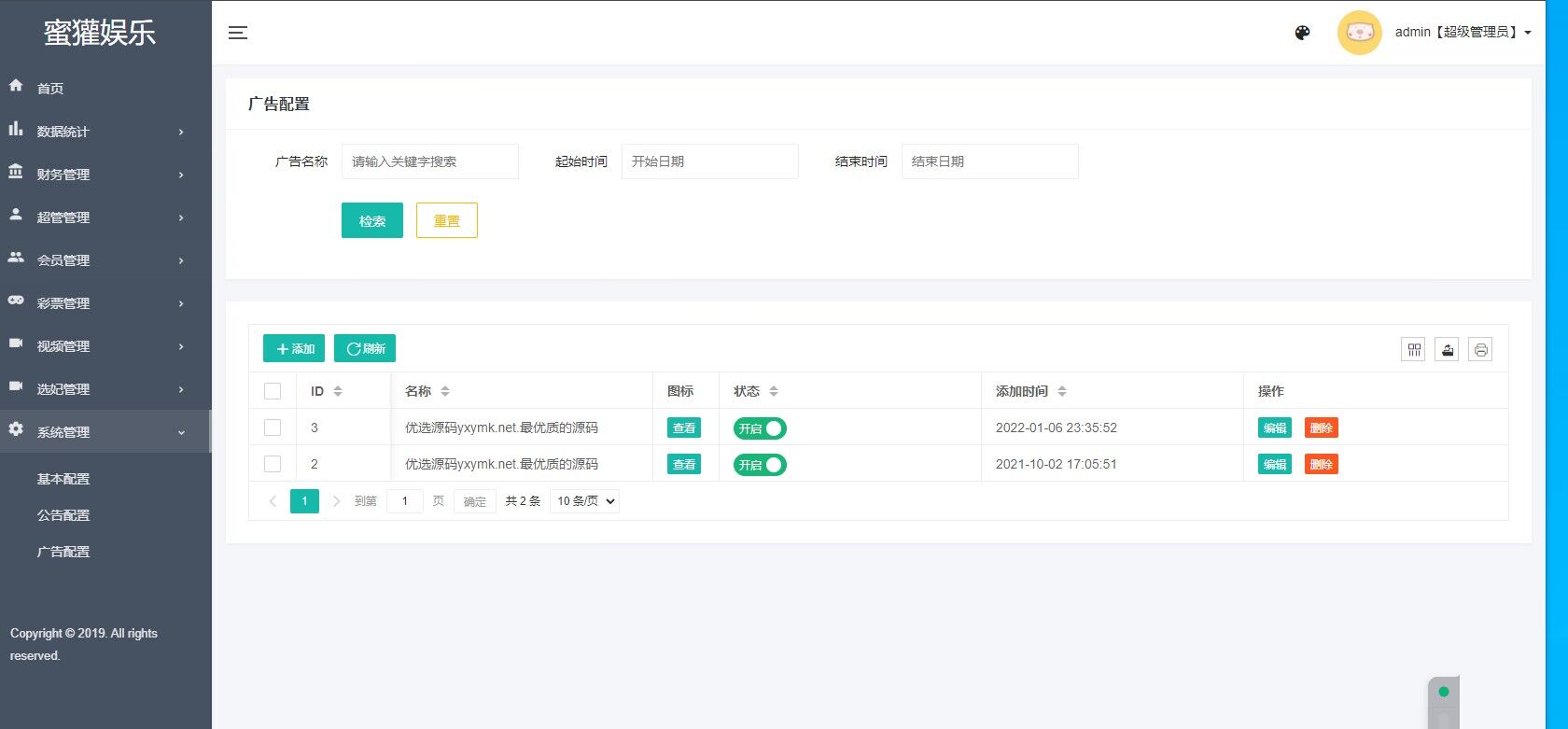
Task: Open the theme palette icon
Action: 1302,33
